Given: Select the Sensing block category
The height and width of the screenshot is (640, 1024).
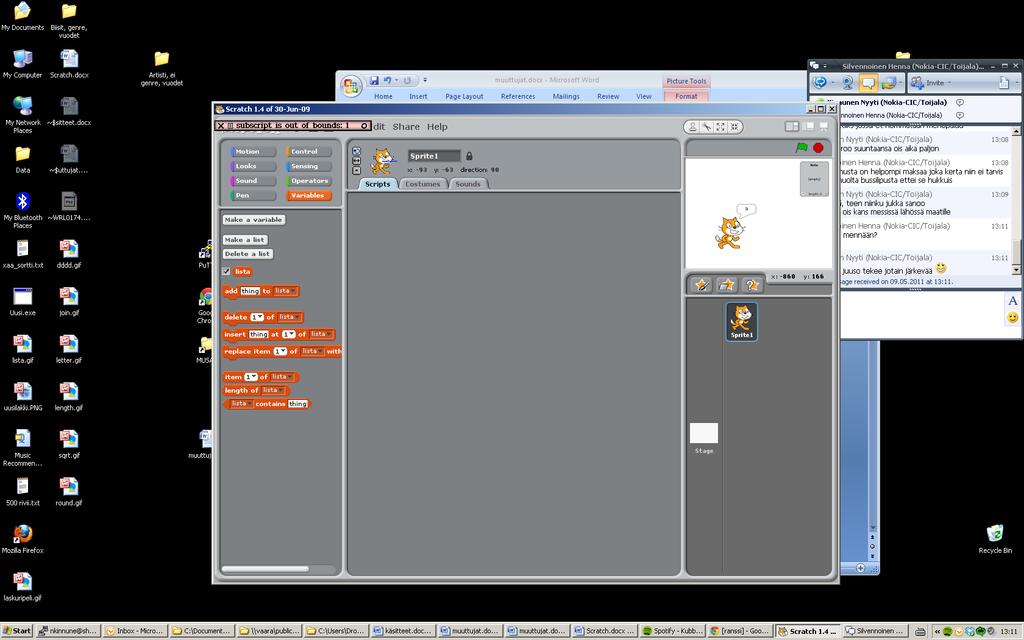Looking at the screenshot, I should click(x=308, y=166).
